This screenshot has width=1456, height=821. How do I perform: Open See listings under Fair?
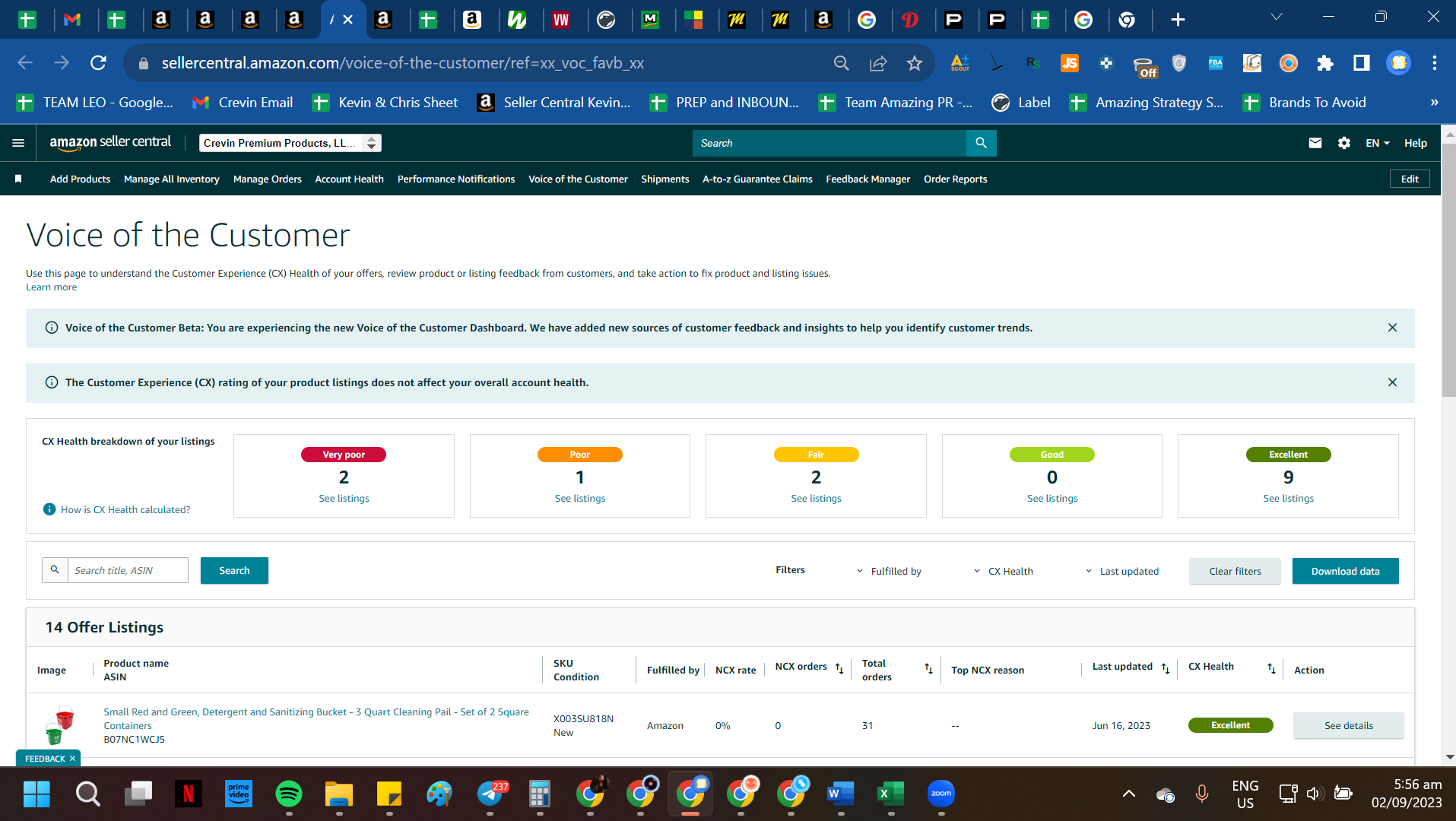[816, 499]
